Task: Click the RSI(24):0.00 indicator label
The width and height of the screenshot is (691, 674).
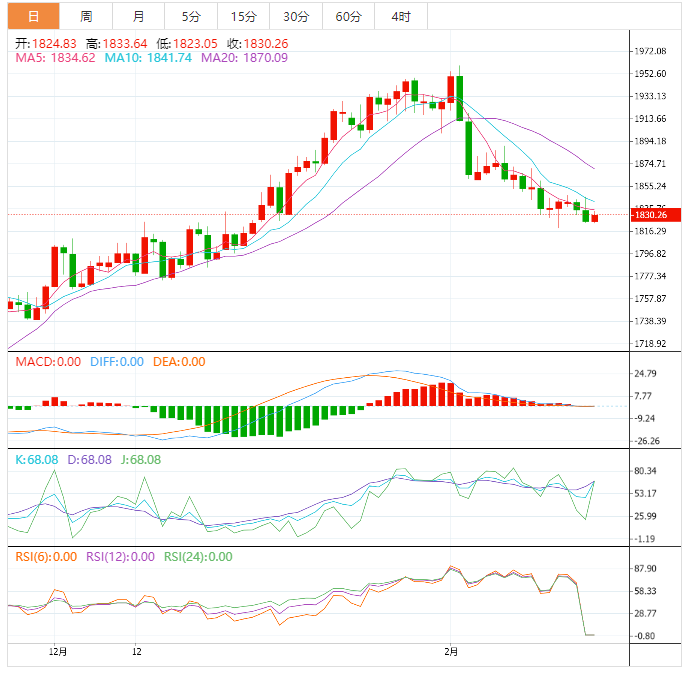Action: (x=198, y=557)
